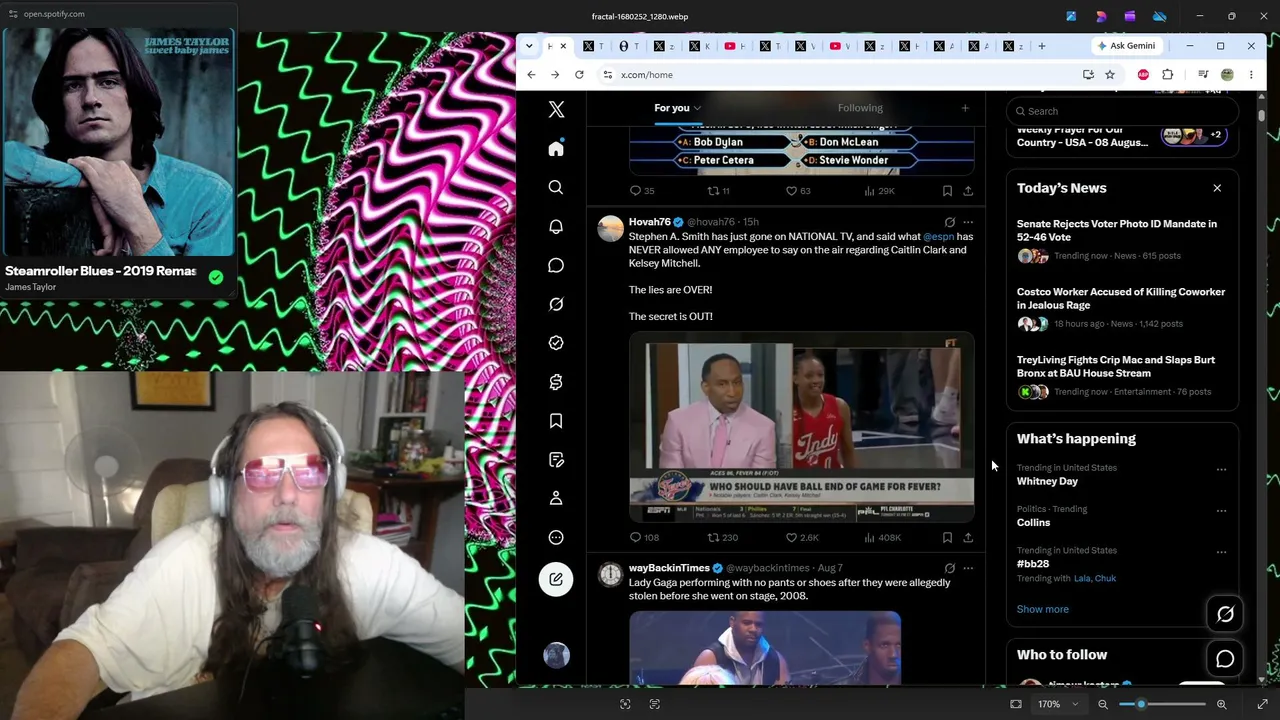Open Chrome tab search dropdown arrow
1280x720 pixels.
(x=531, y=46)
